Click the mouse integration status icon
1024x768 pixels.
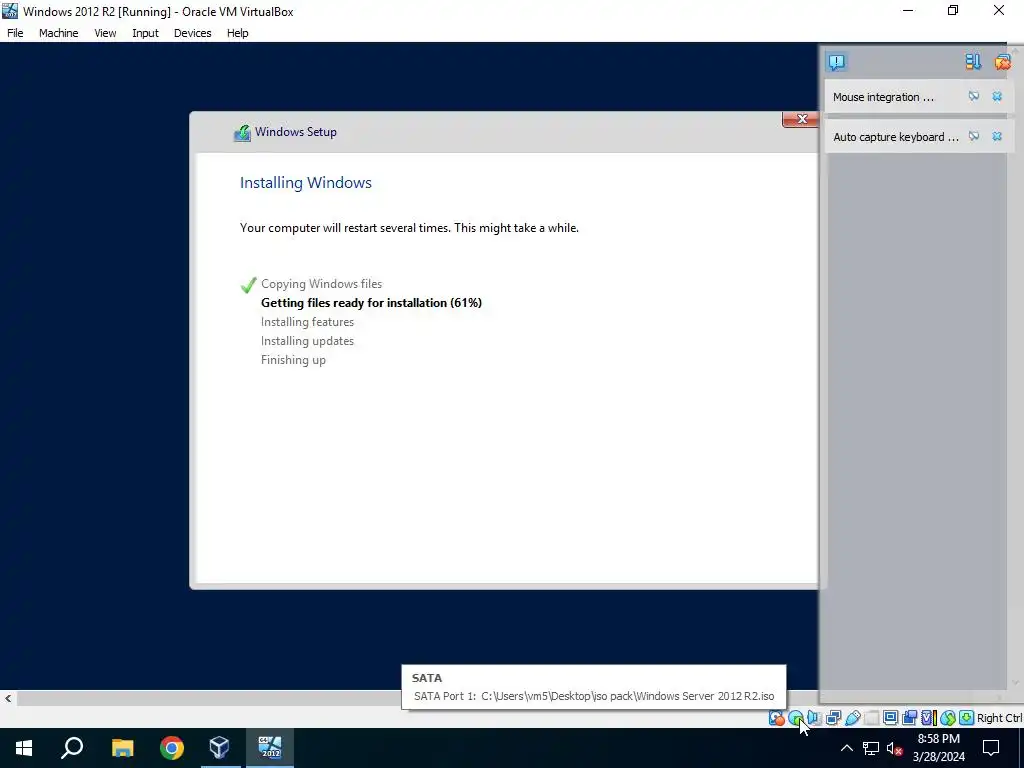[948, 718]
